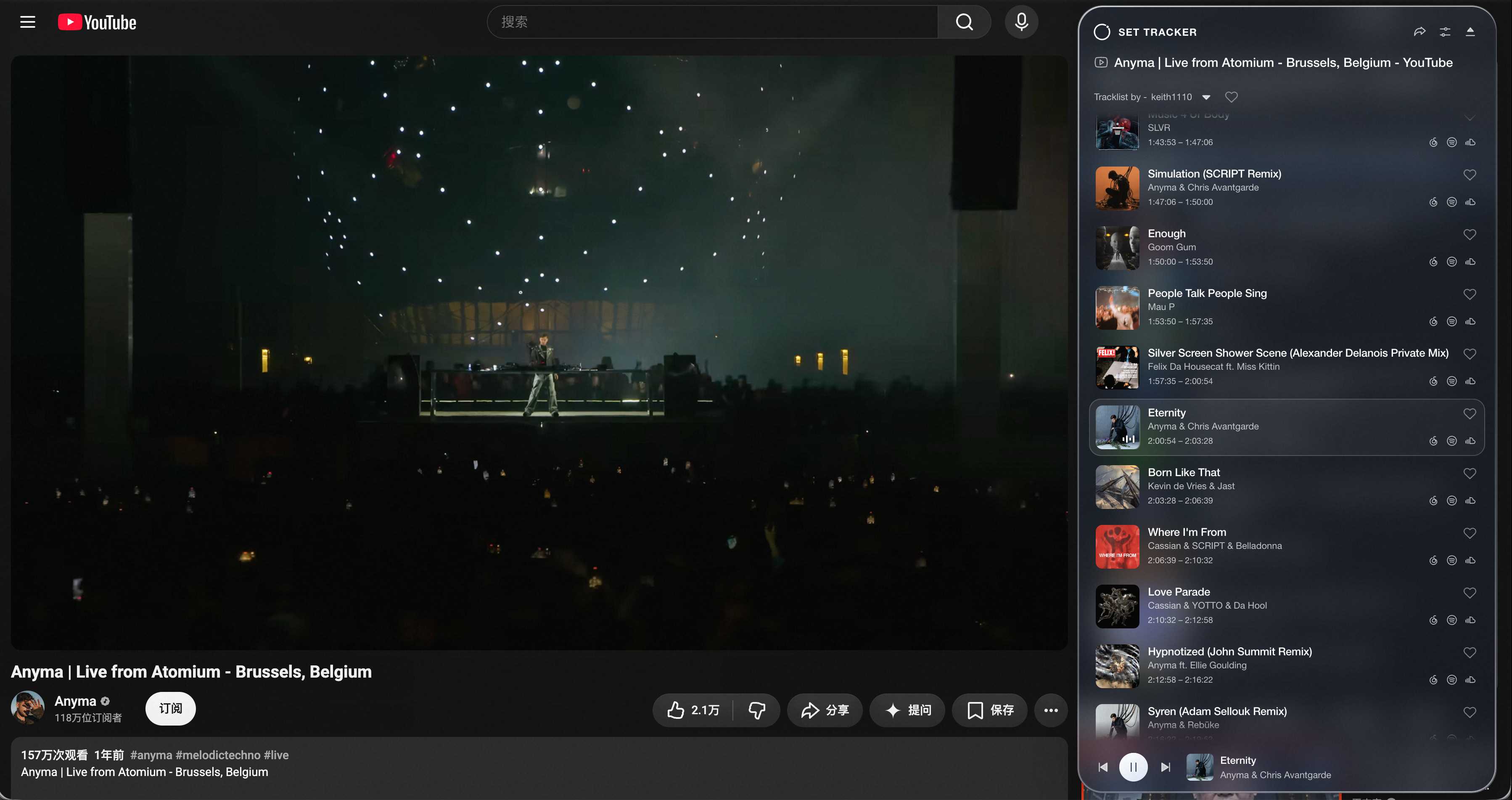1512x800 pixels.
Task: Start voice search with microphone icon
Action: click(1021, 22)
